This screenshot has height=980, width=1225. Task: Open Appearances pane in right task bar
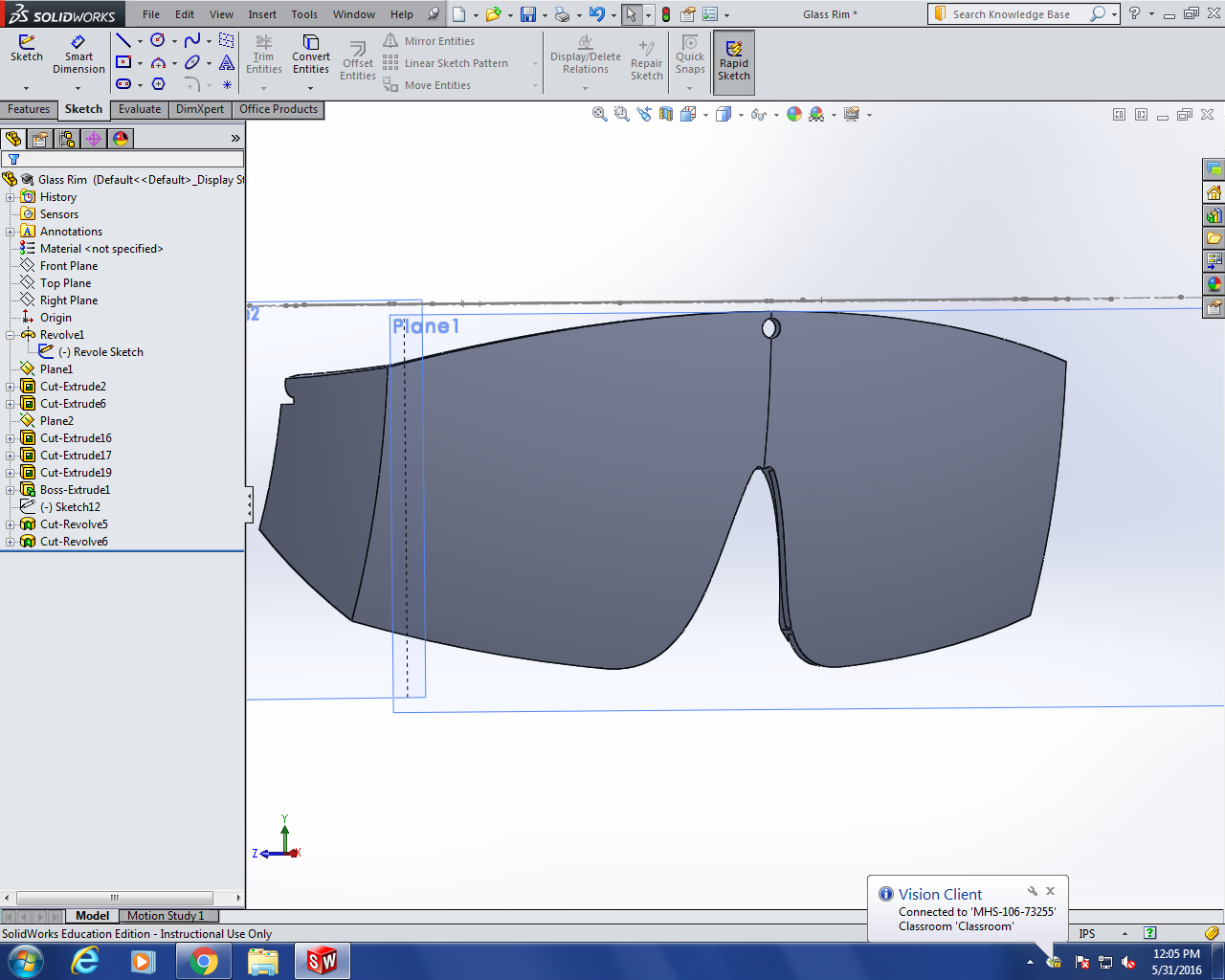(1214, 284)
